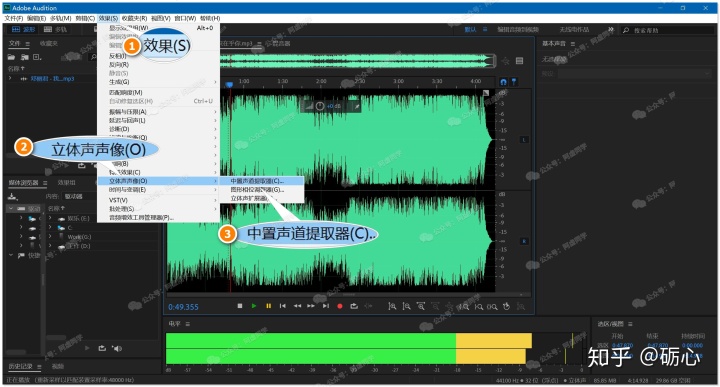
Task: Click the zoom-to-selection icon near the hand icon
Action: click(x=492, y=307)
